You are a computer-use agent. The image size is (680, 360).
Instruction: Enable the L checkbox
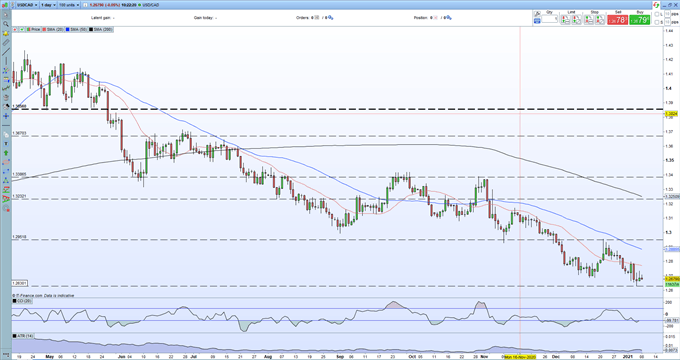click(657, 14)
